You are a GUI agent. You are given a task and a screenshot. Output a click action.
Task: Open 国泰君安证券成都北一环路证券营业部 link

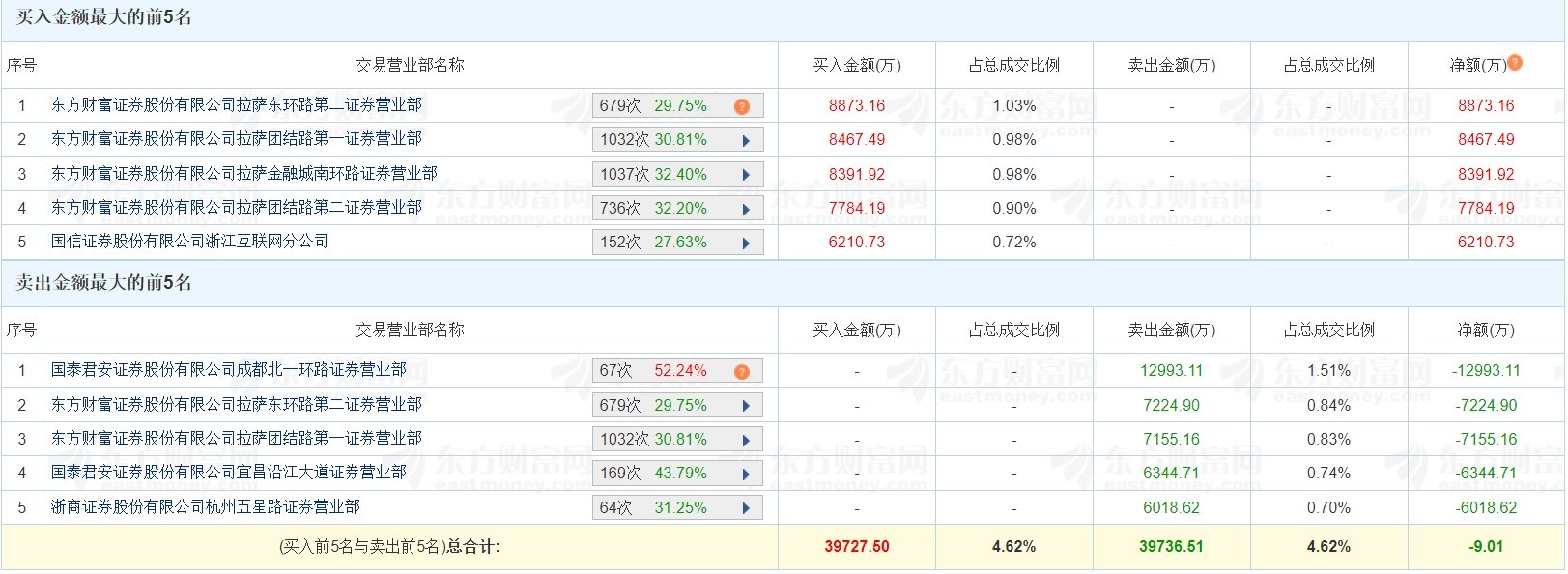click(x=229, y=369)
